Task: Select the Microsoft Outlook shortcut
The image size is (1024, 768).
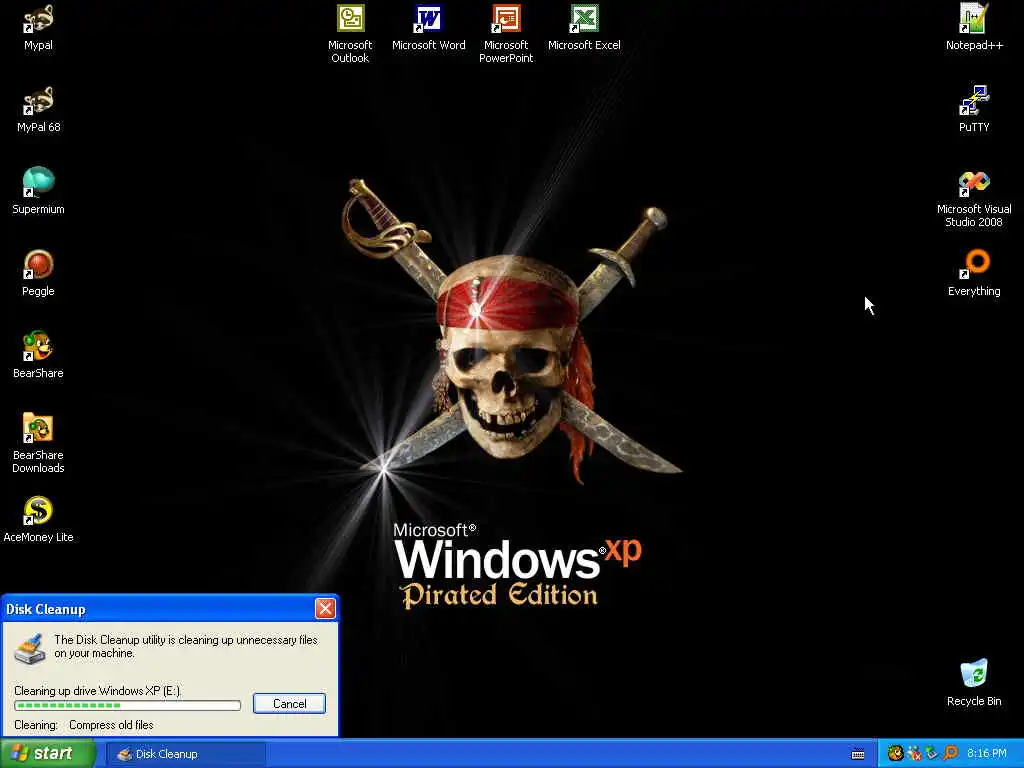Action: [350, 34]
